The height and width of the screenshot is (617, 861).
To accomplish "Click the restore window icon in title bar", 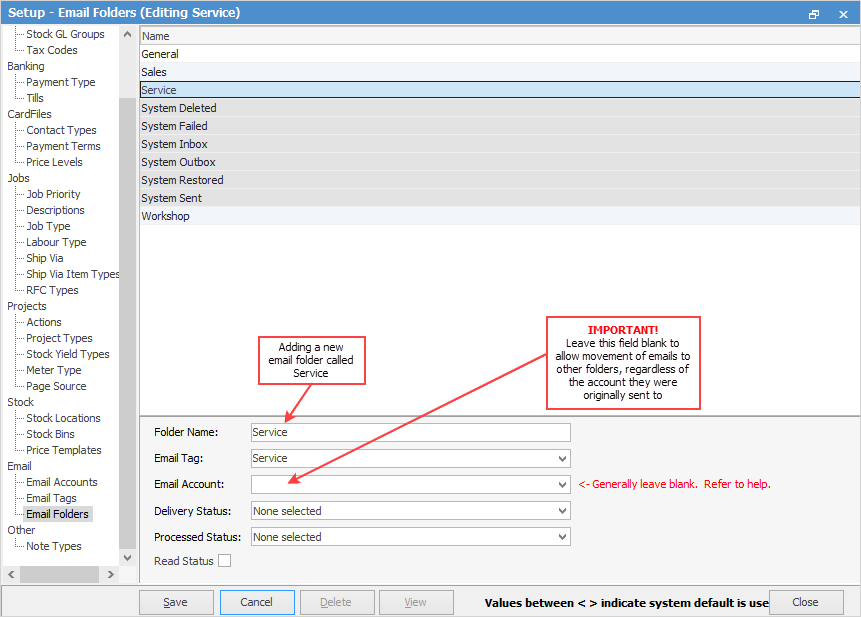I will (x=814, y=14).
